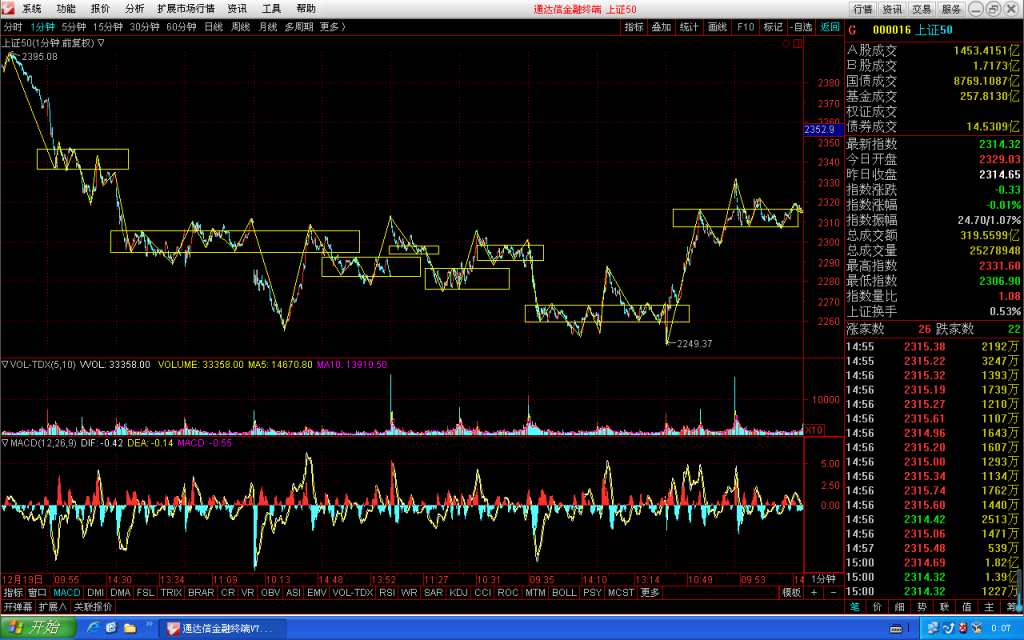Screen dimensions: 1024x640
Task: Click the 返回 button
Action: pos(829,27)
